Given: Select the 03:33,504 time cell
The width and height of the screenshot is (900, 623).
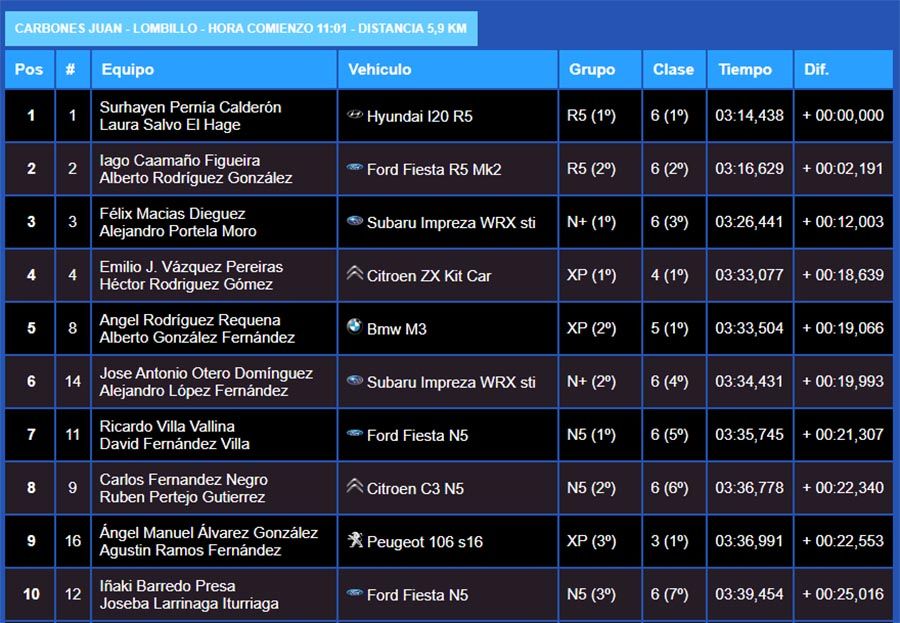Looking at the screenshot, I should tap(749, 329).
